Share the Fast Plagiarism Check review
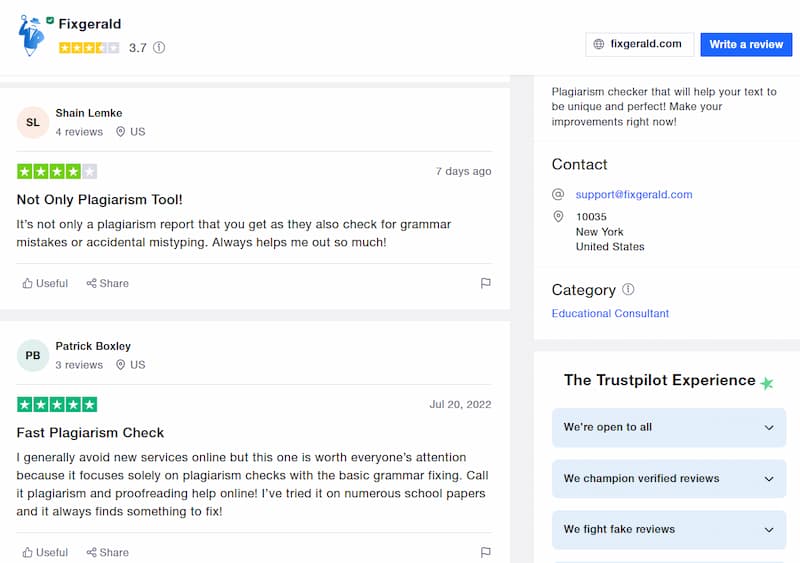 click(x=107, y=552)
